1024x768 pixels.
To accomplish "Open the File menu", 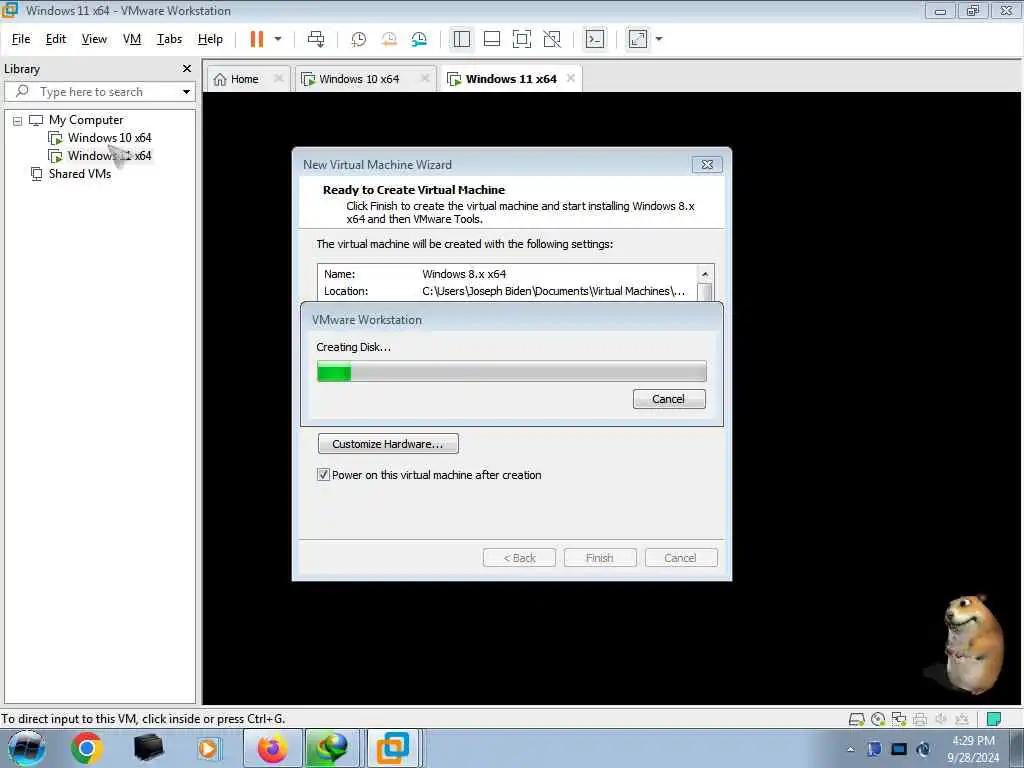I will (21, 39).
